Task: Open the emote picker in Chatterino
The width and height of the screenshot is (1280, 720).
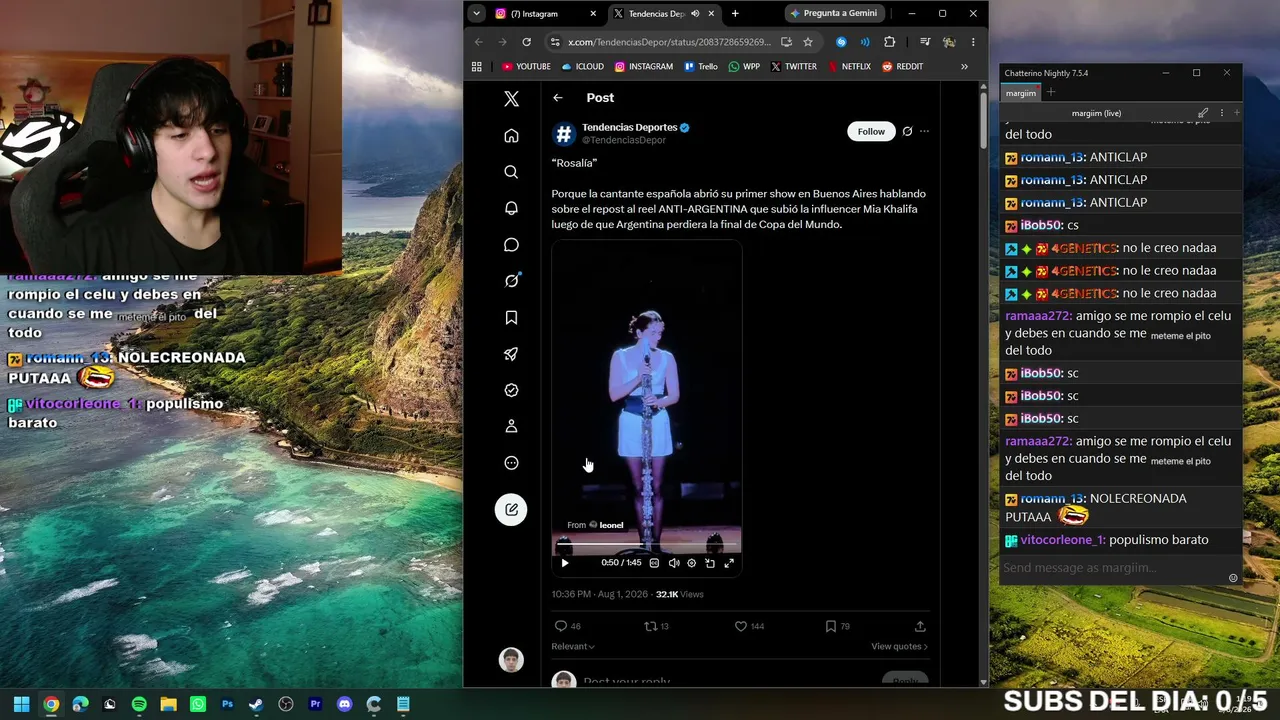Action: [x=1233, y=578]
